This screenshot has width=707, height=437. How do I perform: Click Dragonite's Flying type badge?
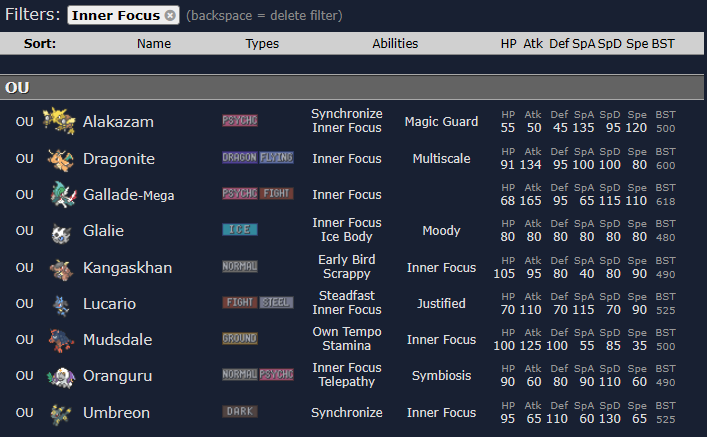coord(276,157)
